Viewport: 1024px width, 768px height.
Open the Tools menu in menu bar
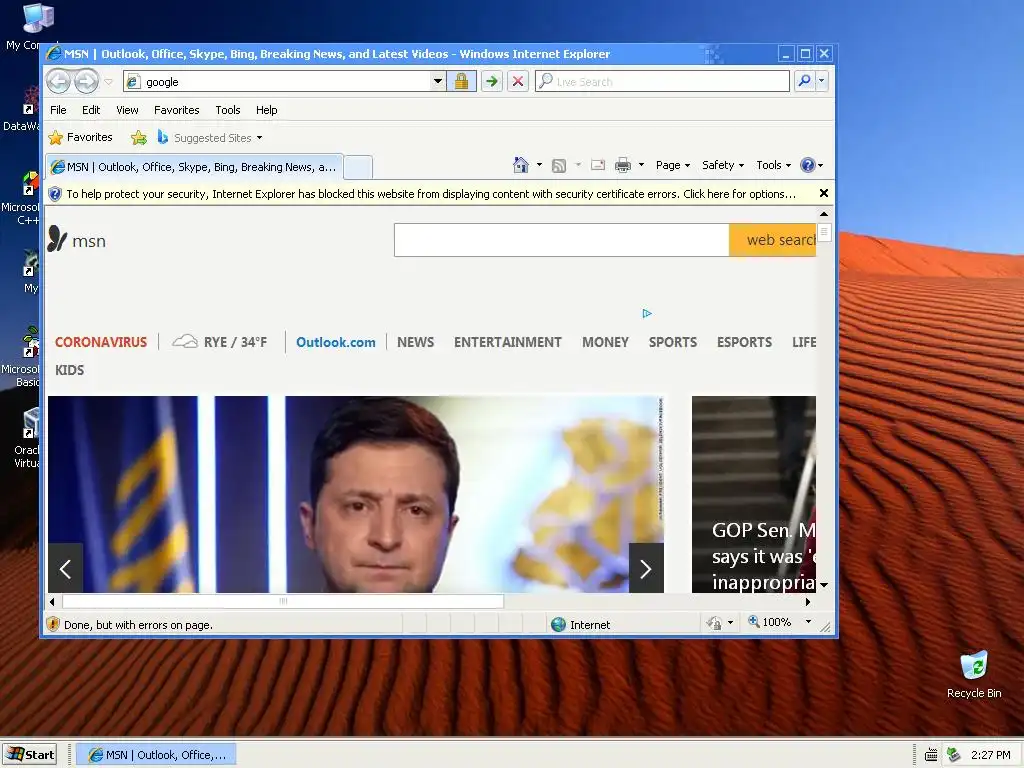click(x=228, y=110)
